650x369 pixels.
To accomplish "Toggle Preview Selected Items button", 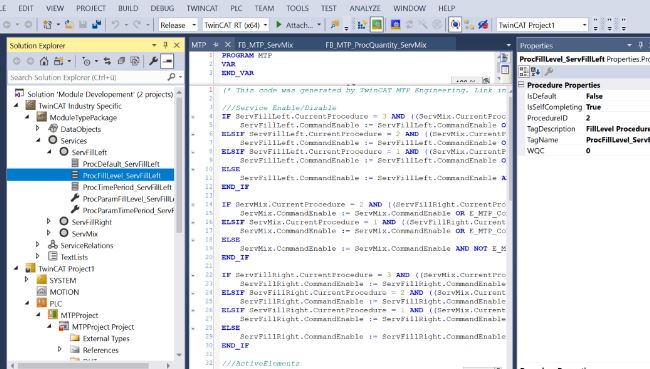I will tap(167, 61).
